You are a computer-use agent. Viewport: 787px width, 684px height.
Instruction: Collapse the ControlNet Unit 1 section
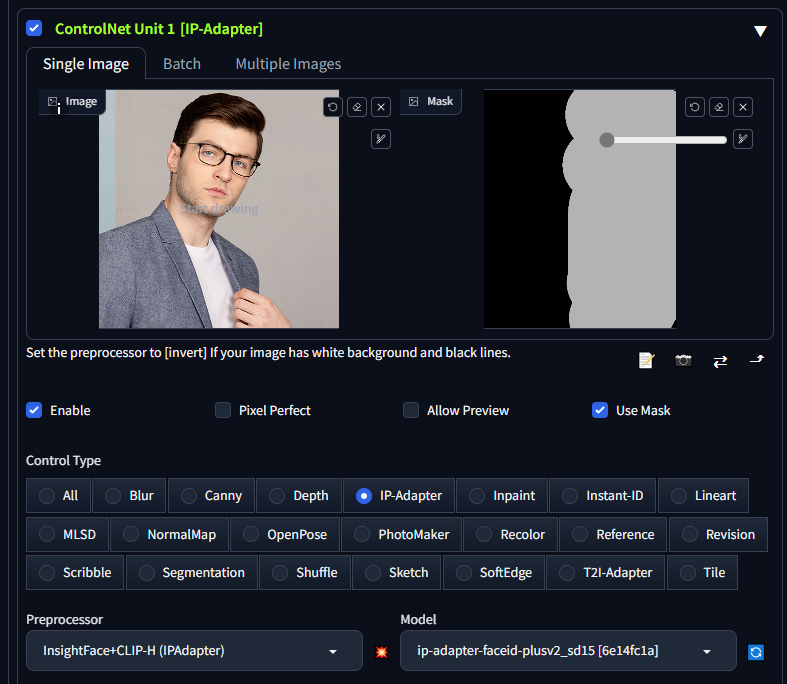pos(760,30)
